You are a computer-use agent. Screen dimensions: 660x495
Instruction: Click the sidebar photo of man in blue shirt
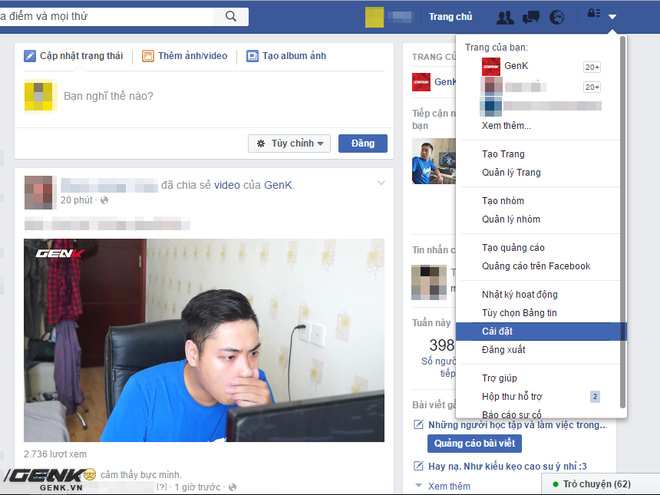(434, 161)
